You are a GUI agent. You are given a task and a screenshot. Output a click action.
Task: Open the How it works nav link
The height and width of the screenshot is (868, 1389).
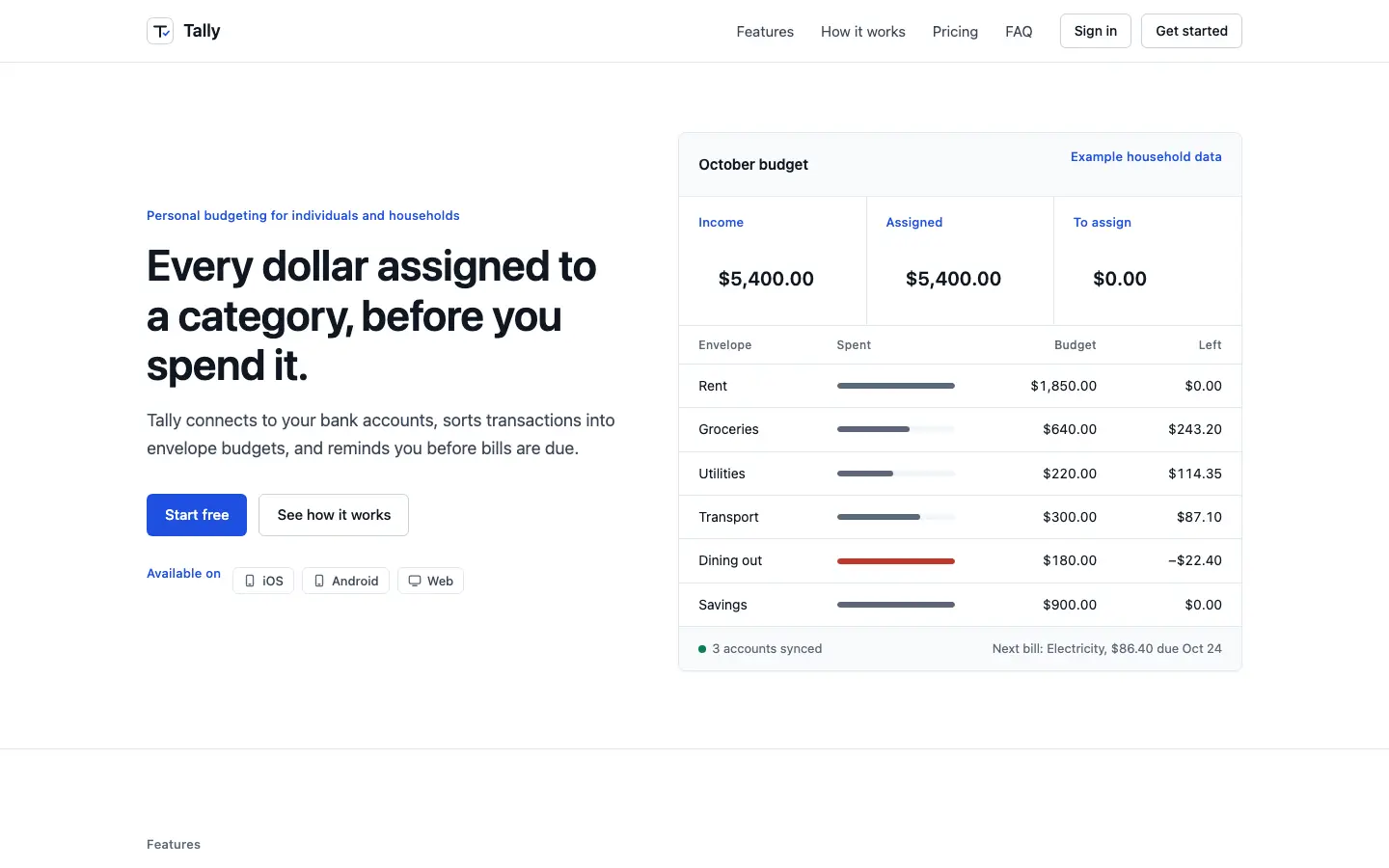coord(863,32)
